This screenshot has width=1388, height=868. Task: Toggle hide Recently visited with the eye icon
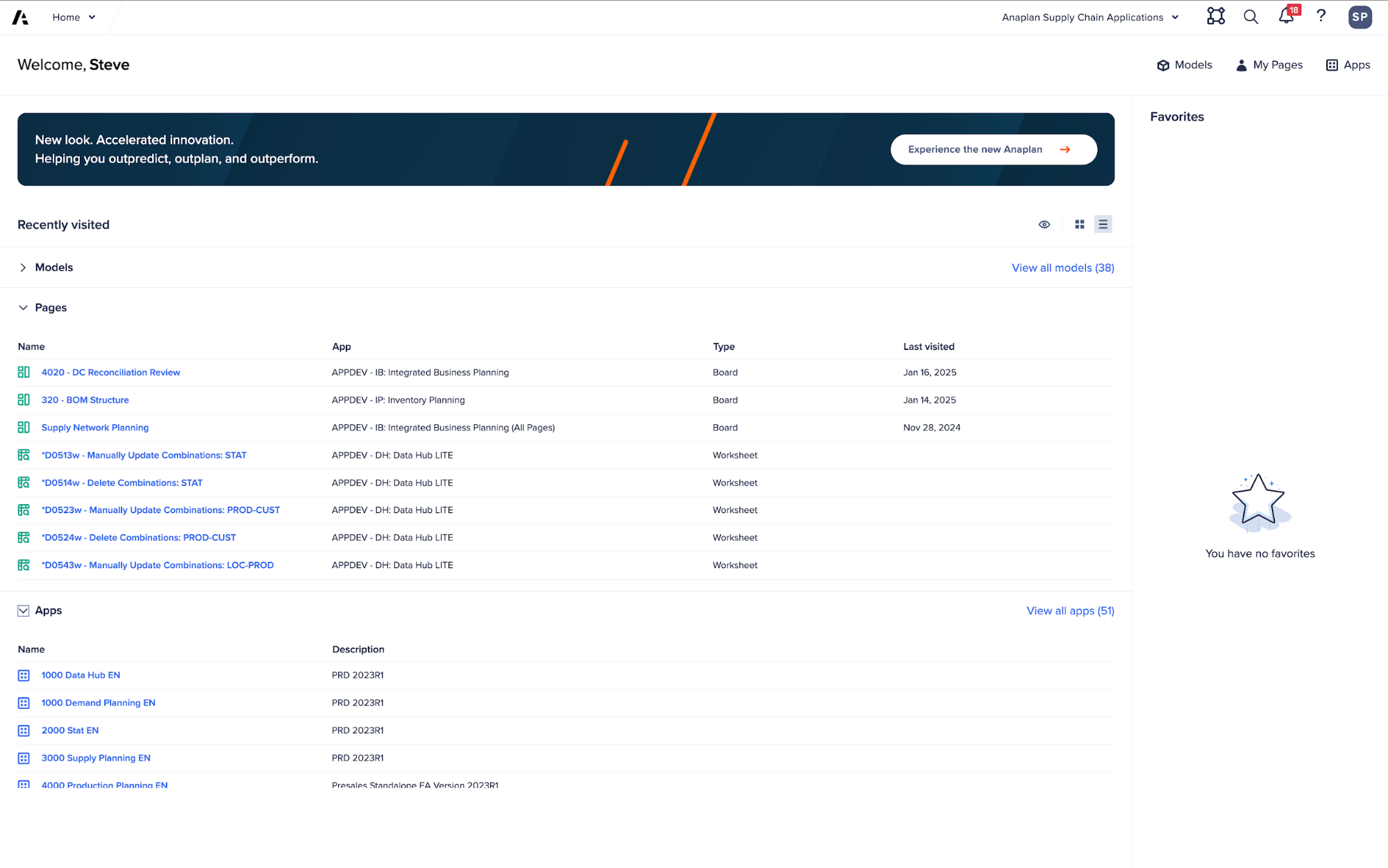point(1044,224)
